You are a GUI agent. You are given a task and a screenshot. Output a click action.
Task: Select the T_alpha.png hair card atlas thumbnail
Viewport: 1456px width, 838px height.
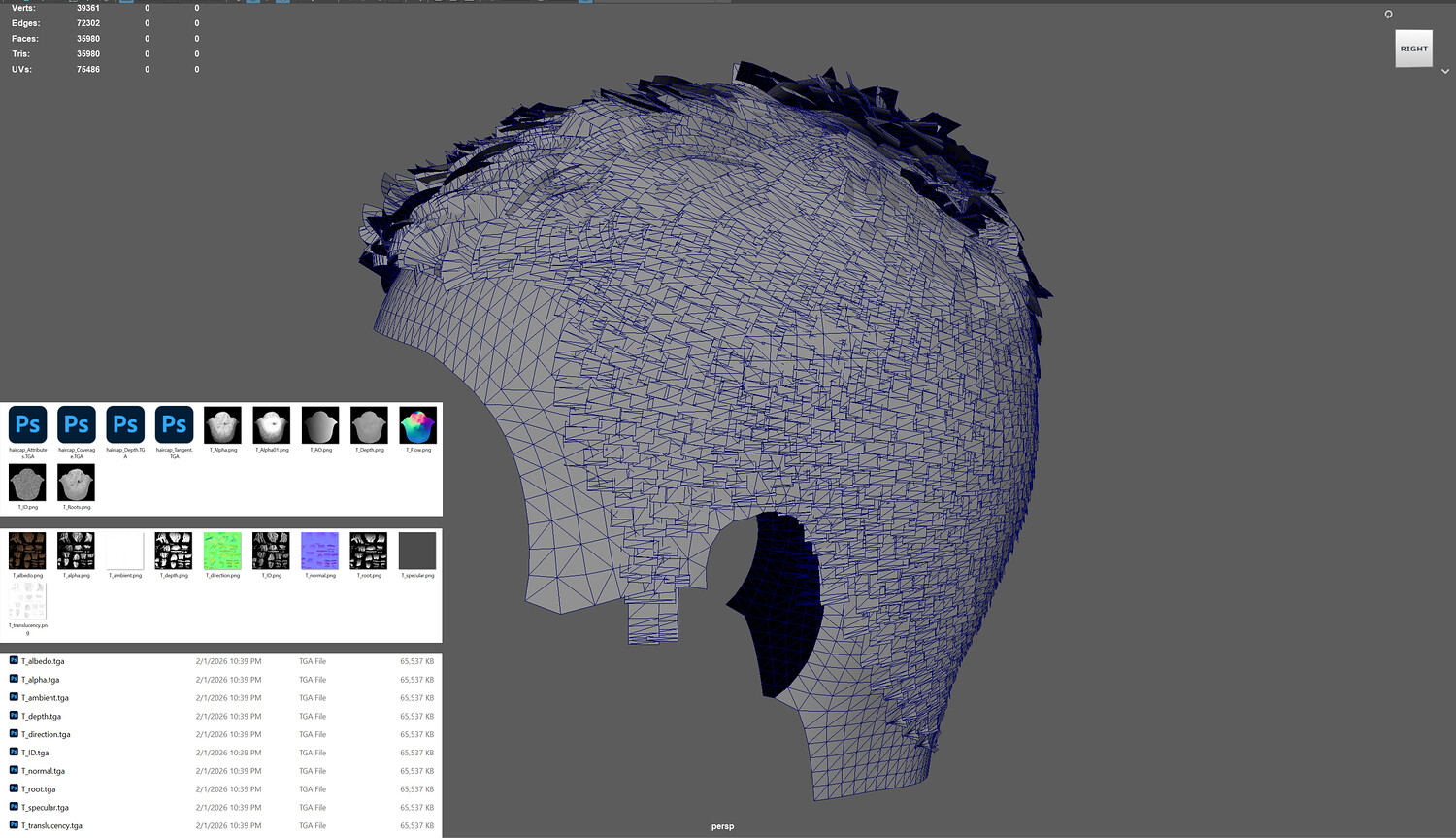click(x=76, y=551)
